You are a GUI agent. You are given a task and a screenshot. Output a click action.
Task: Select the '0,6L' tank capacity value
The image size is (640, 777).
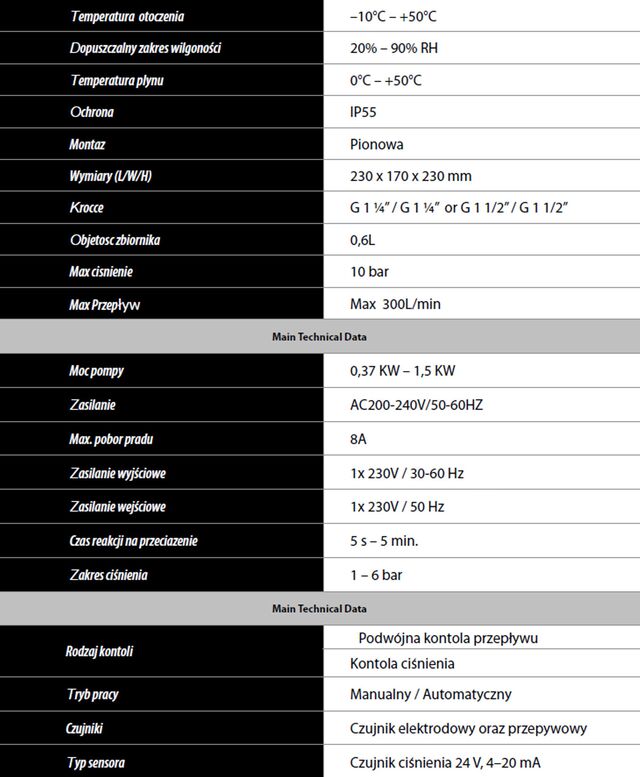click(x=364, y=241)
